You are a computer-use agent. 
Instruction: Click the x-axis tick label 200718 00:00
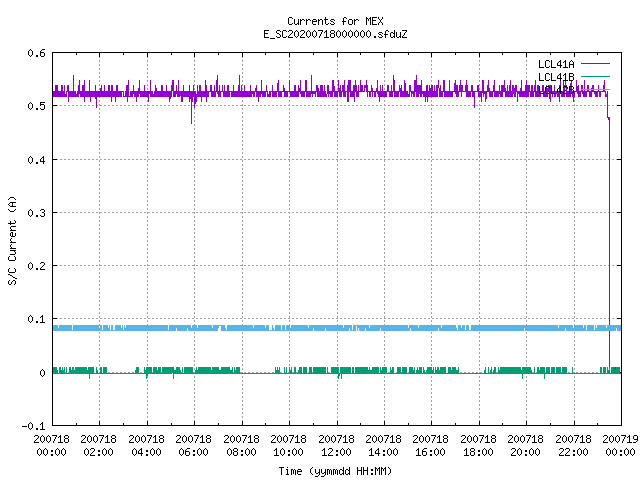pos(51,445)
